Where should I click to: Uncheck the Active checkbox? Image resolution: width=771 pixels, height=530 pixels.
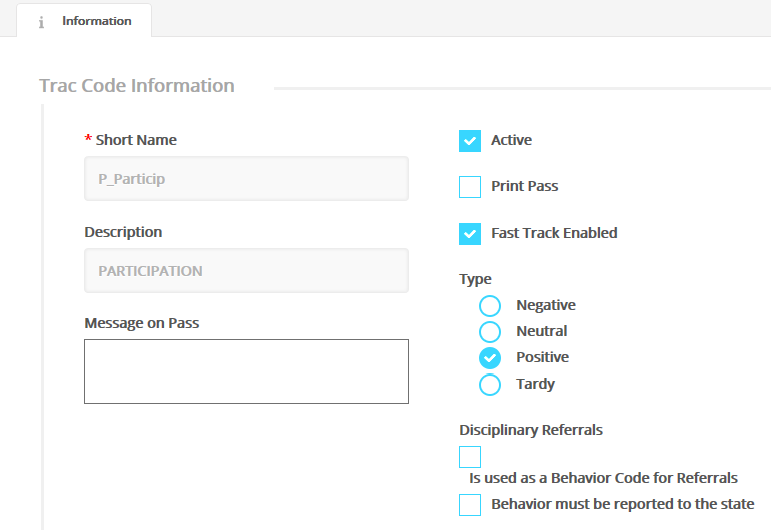470,141
